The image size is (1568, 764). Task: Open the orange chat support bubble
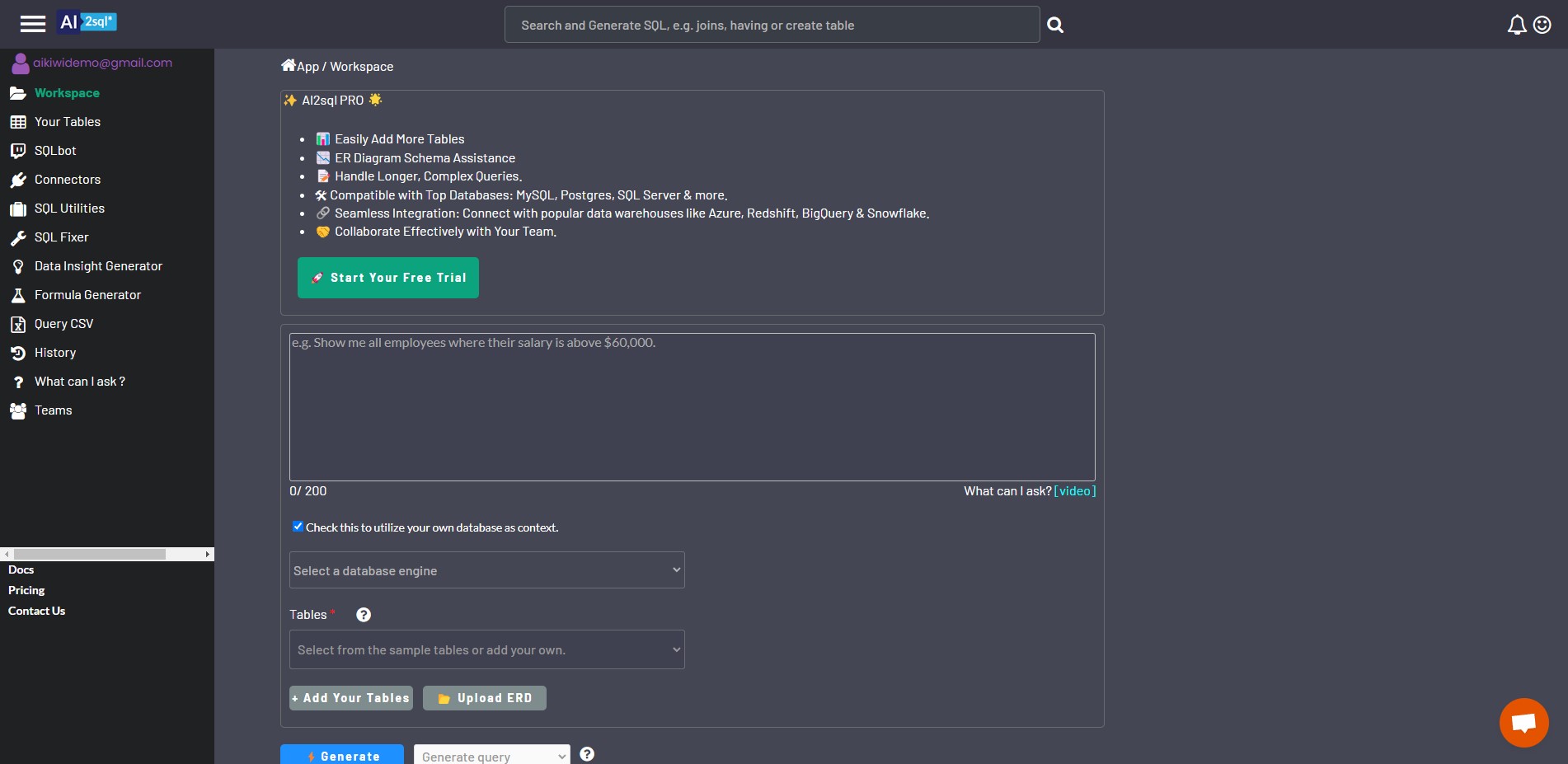click(1523, 723)
